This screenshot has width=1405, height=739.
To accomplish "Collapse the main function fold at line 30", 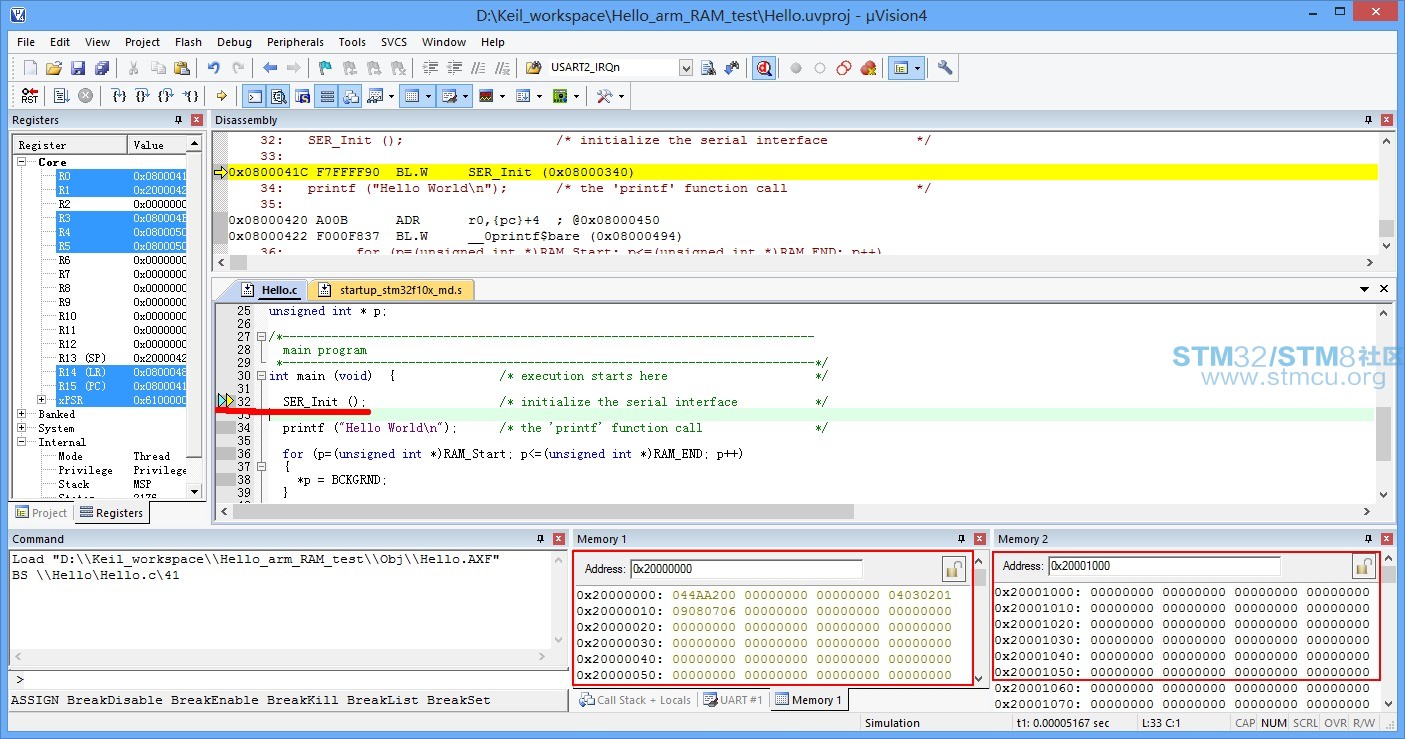I will pos(262,376).
